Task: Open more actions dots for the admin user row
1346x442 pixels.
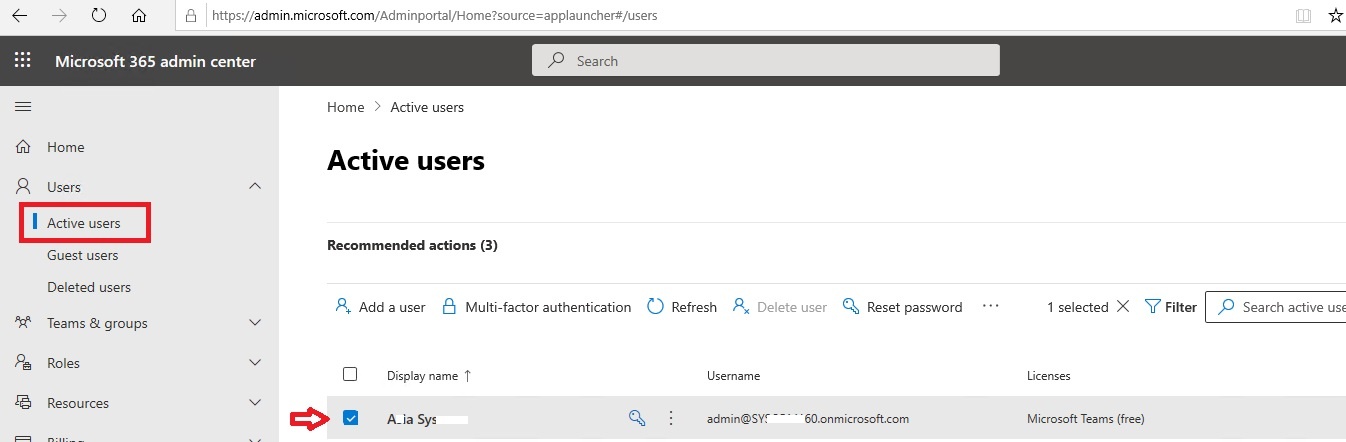Action: tap(671, 418)
